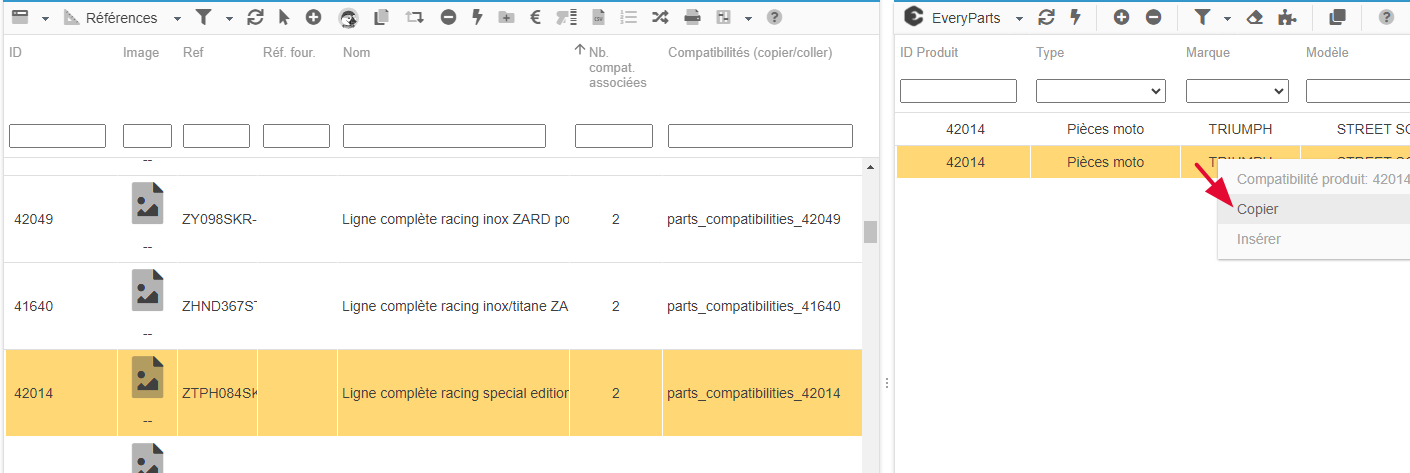Click the plus icon in EveryParts toolbar
Screen dimensions: 1410x473
coord(1121,18)
